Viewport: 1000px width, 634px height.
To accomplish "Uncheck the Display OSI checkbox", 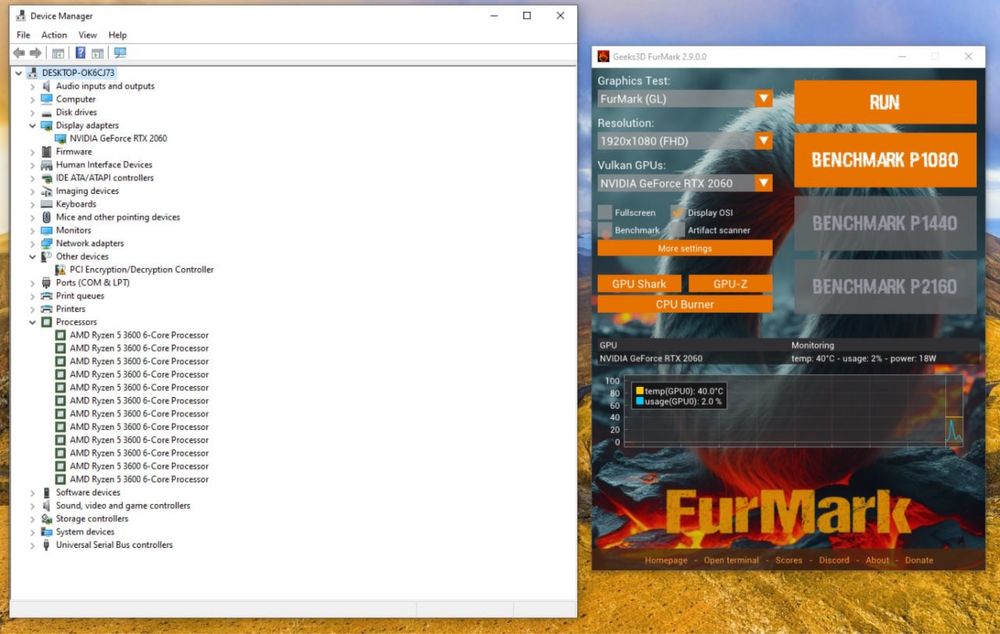I will 677,212.
